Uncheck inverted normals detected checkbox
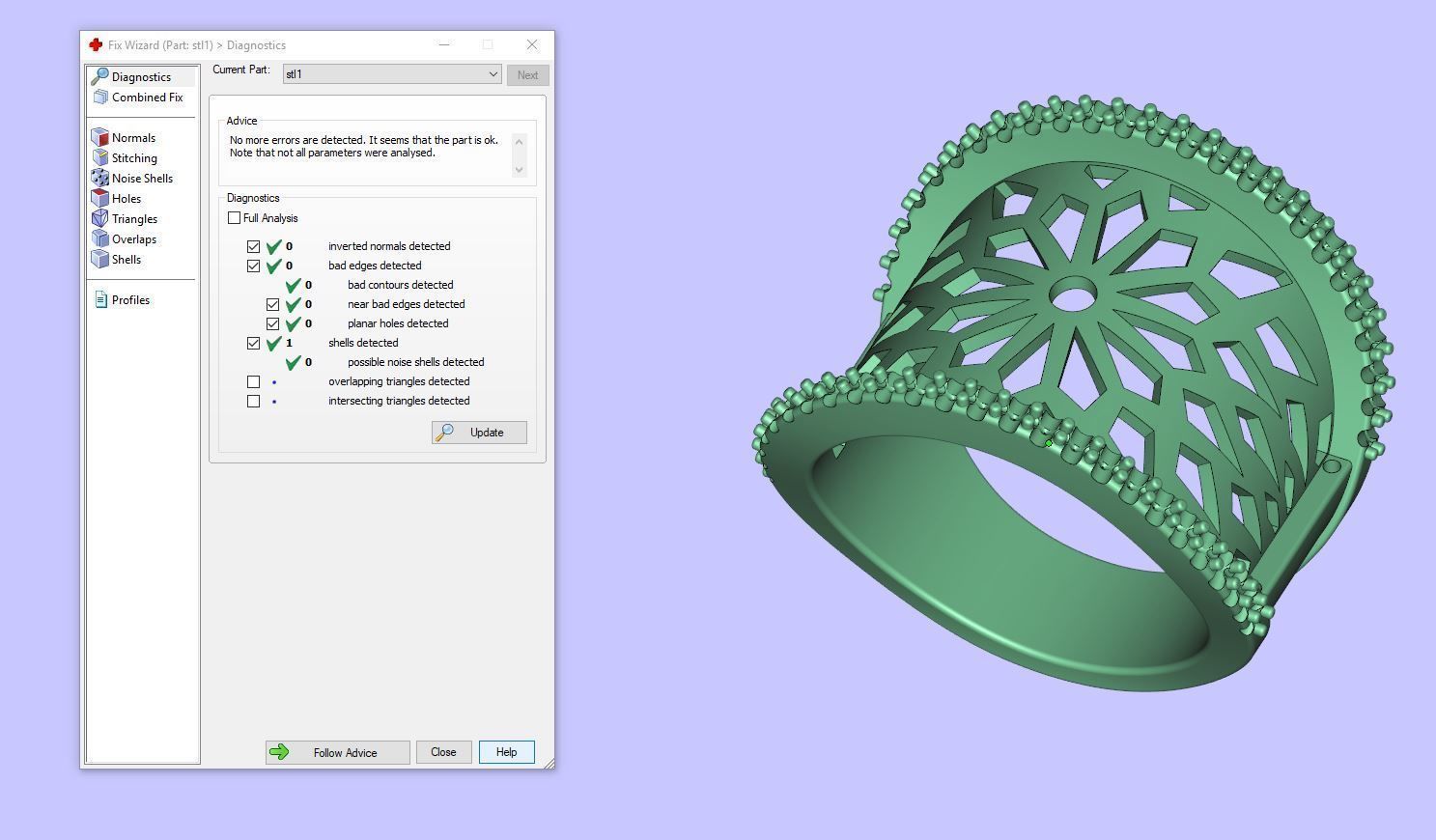 coord(253,246)
